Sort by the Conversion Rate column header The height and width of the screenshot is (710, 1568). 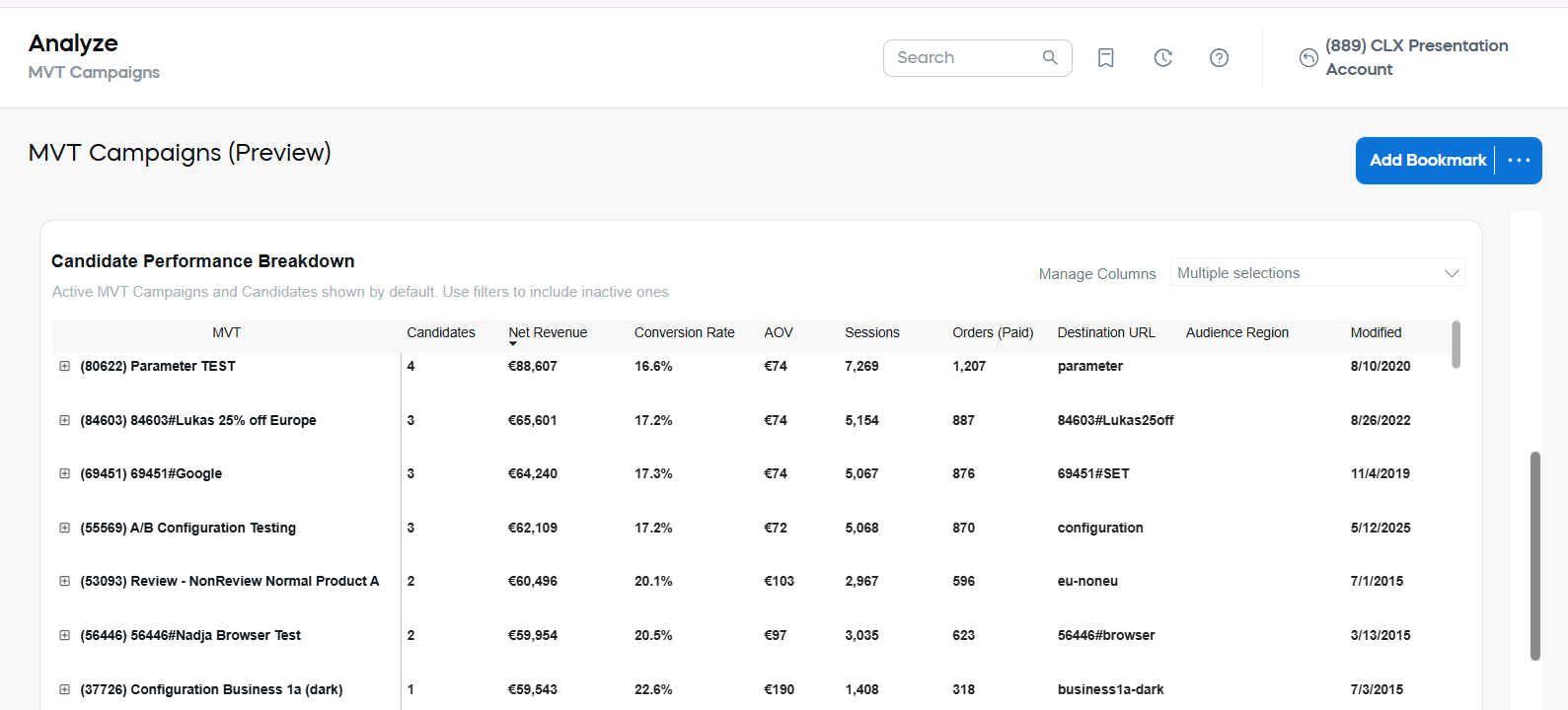(x=684, y=332)
